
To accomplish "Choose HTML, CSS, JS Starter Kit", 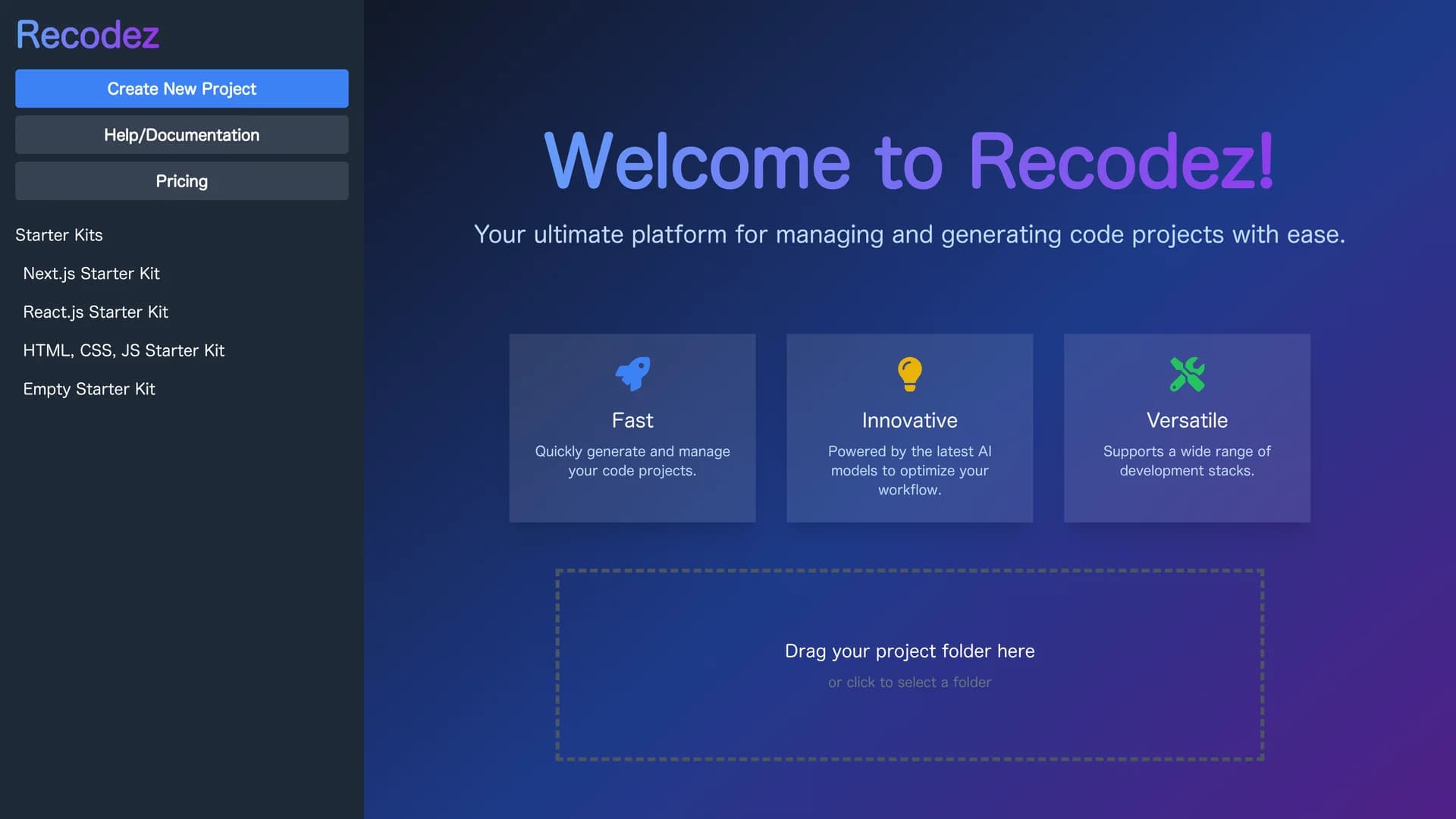I will click(124, 351).
